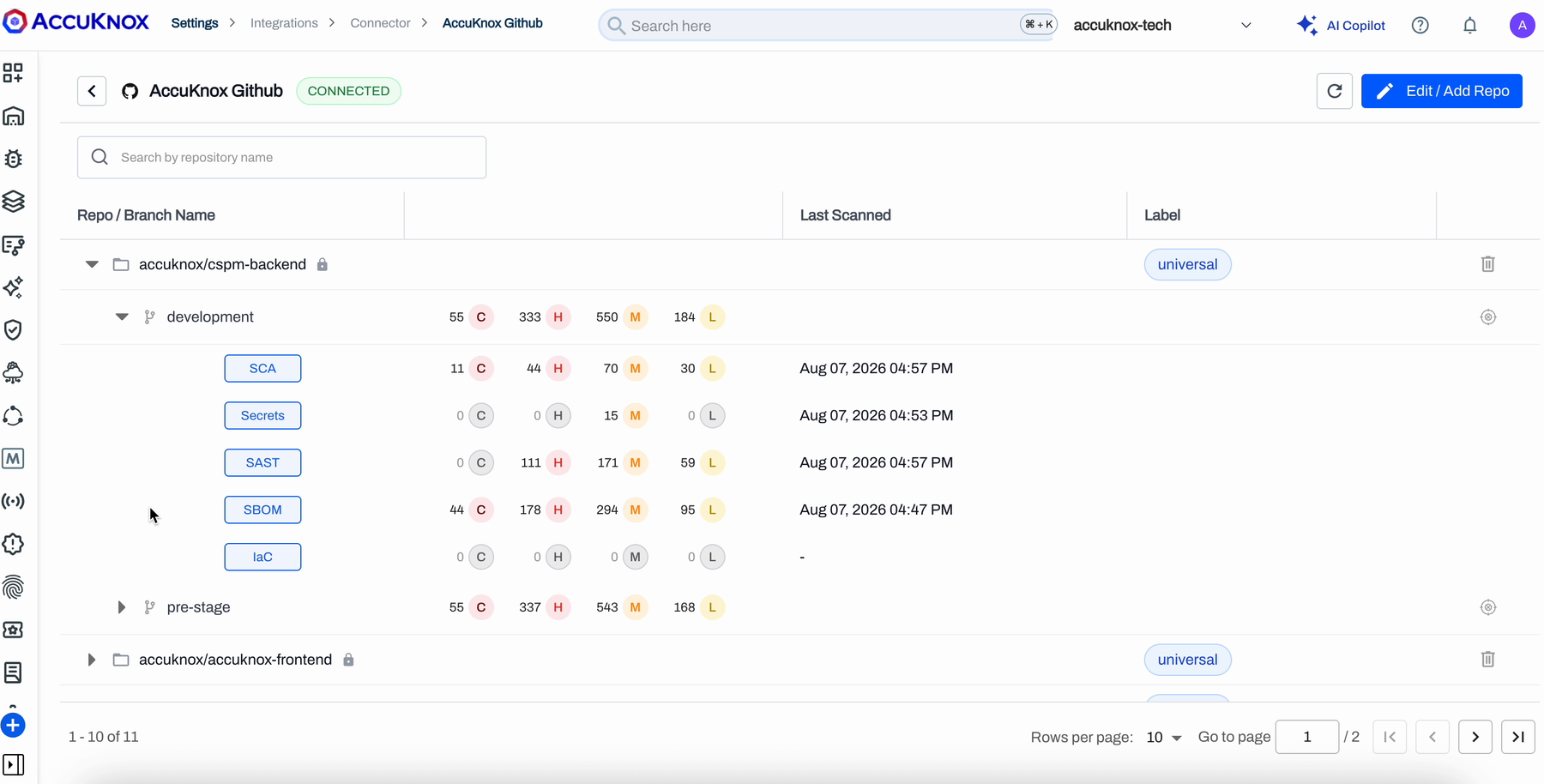Click the refresh icon next to Edit / Add Repo
Image resolution: width=1544 pixels, height=784 pixels.
point(1334,91)
